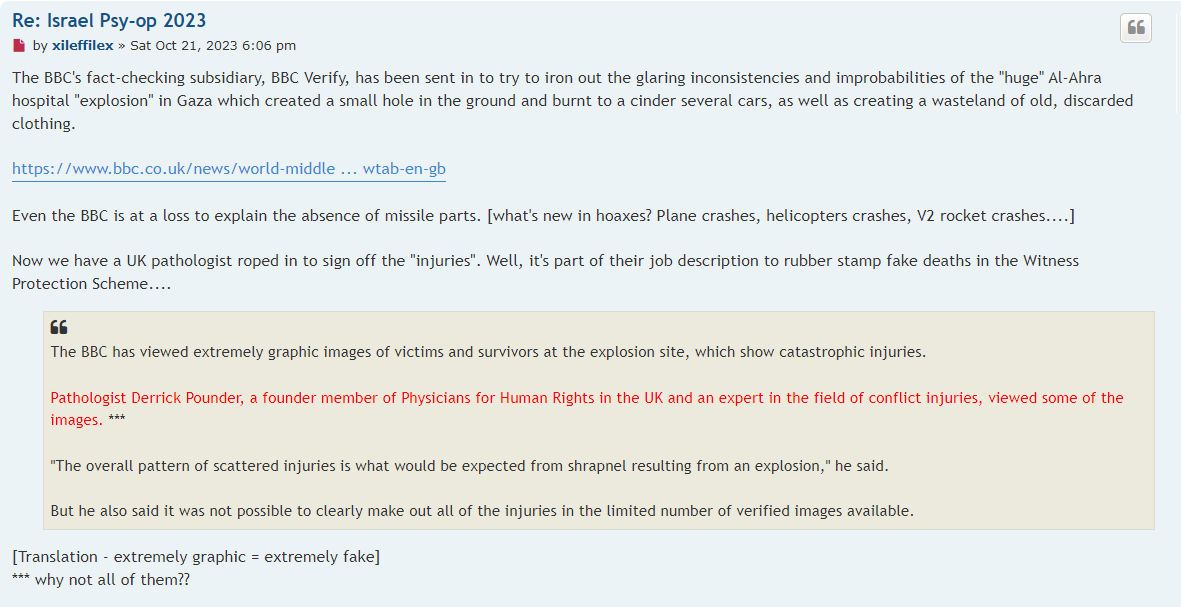Click the red post document icon
This screenshot has height=607, width=1181.
(19, 46)
